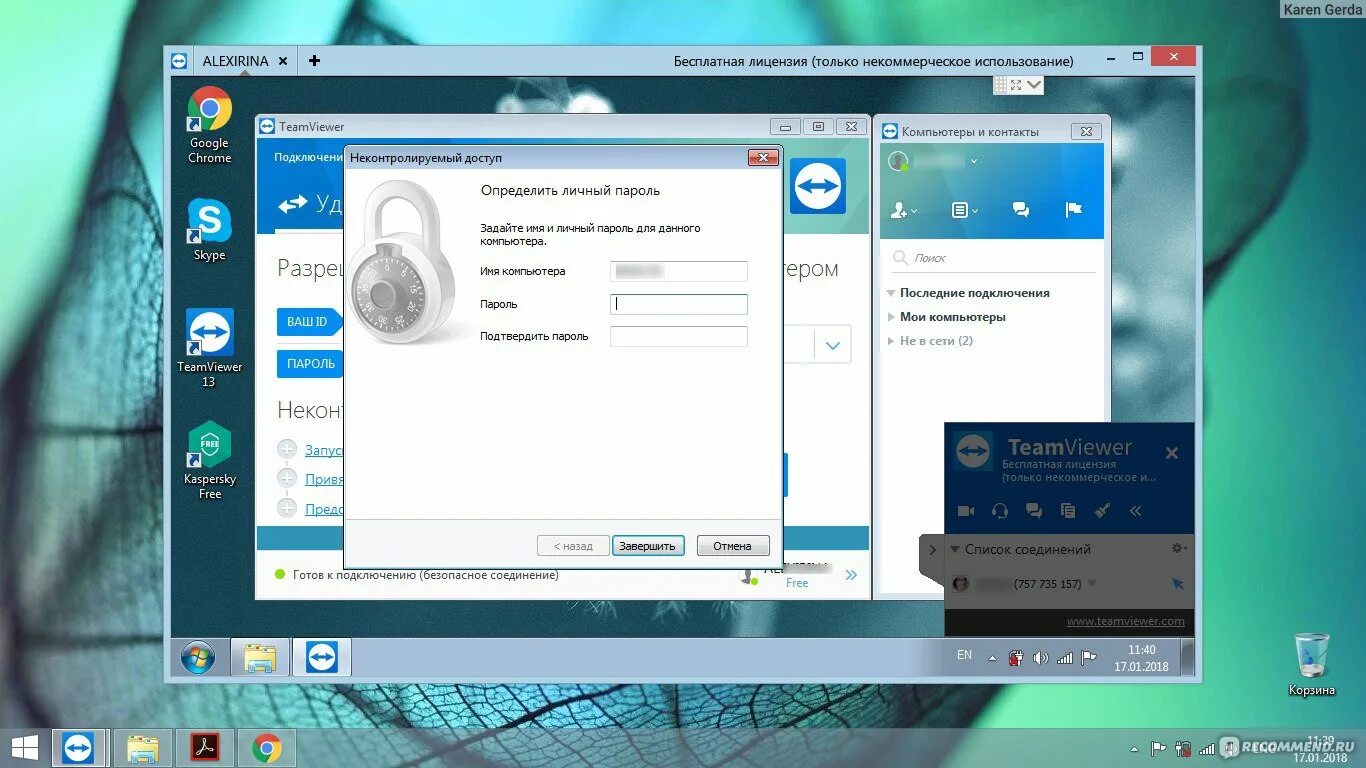
Task: Expand the Мои компьютеры group
Action: [x=891, y=317]
